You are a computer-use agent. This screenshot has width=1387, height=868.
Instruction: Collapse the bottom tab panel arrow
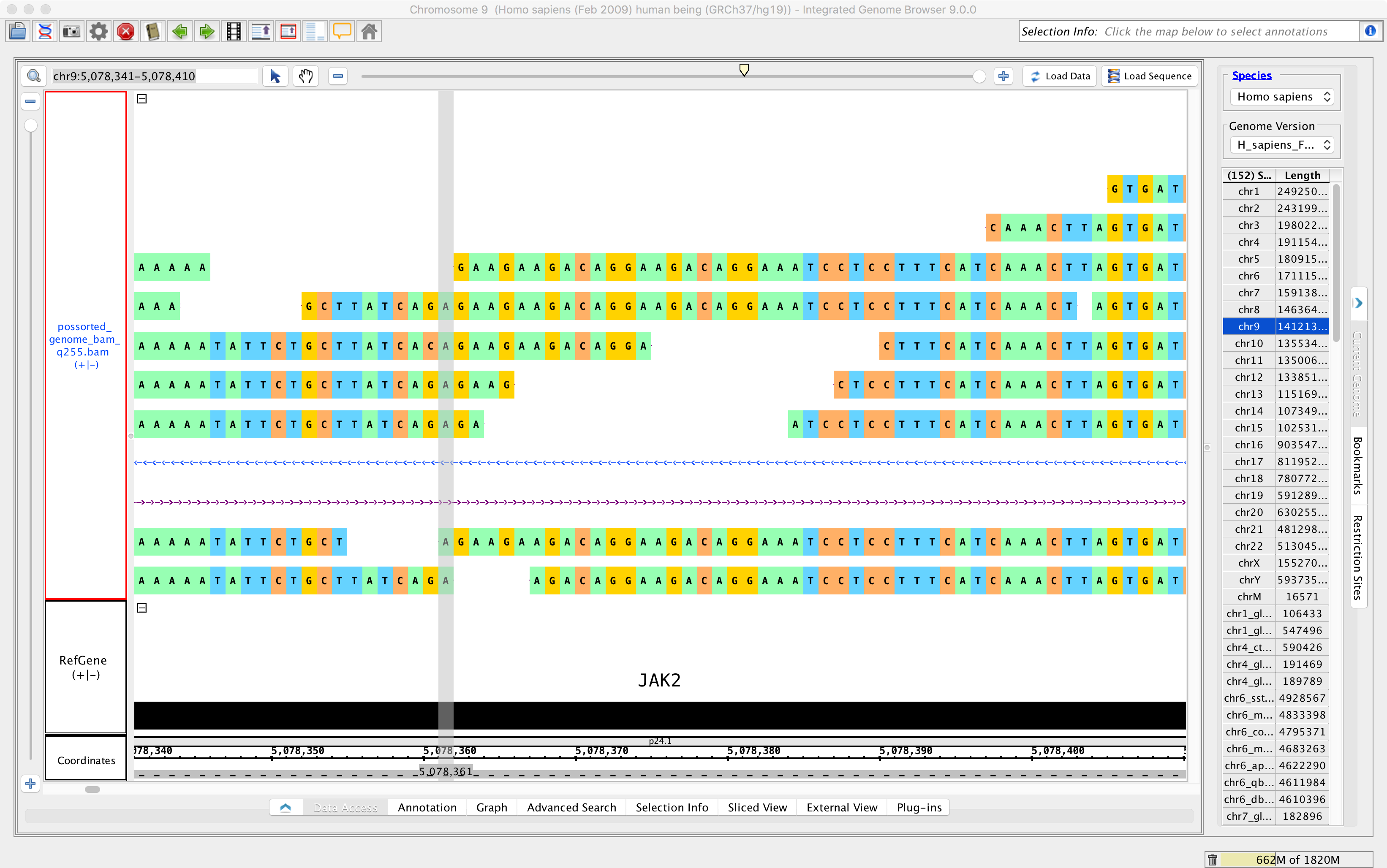click(286, 807)
